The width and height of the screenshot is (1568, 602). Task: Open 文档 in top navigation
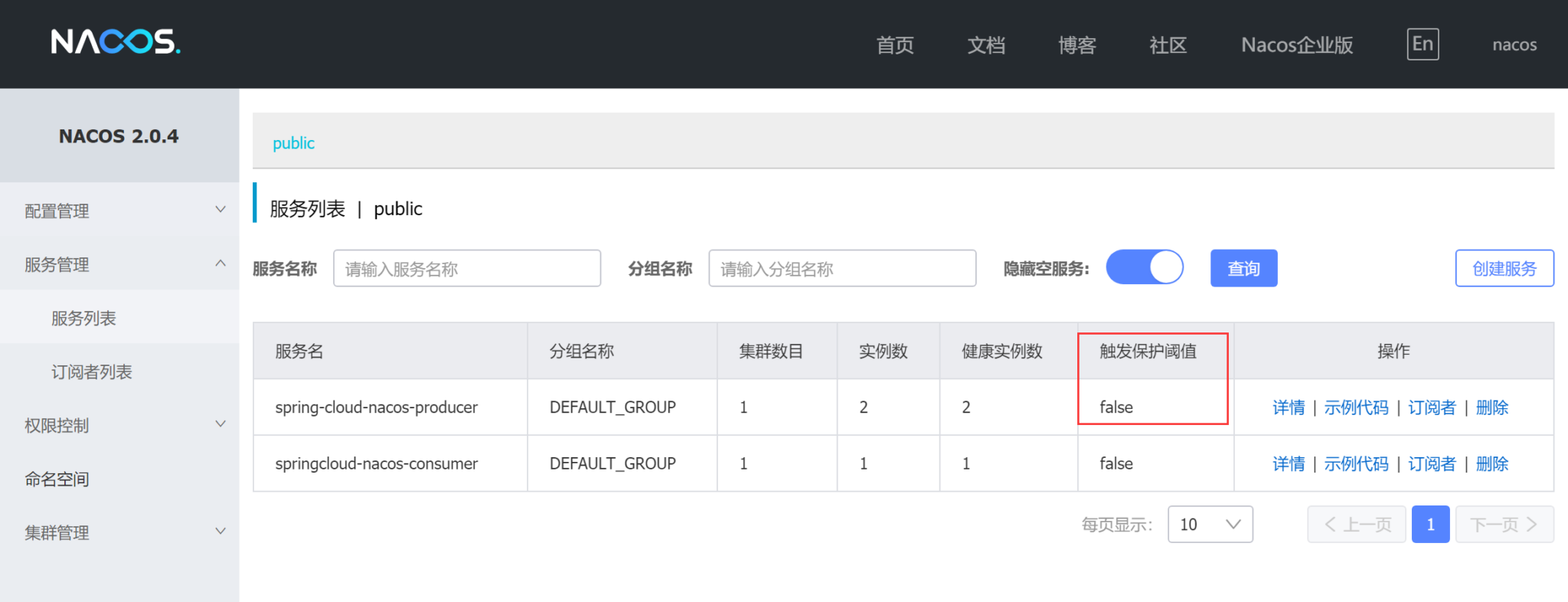986,45
